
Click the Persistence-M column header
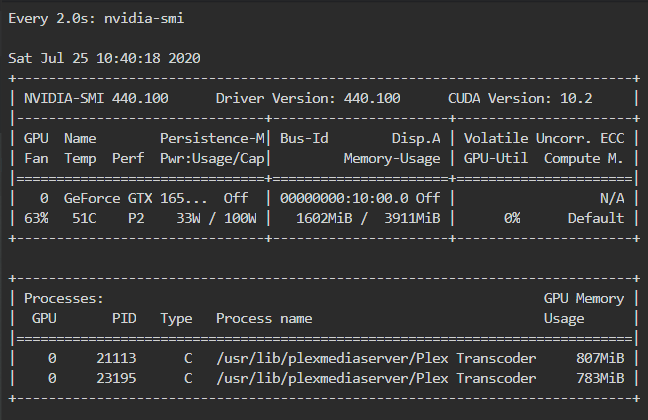(x=212, y=138)
